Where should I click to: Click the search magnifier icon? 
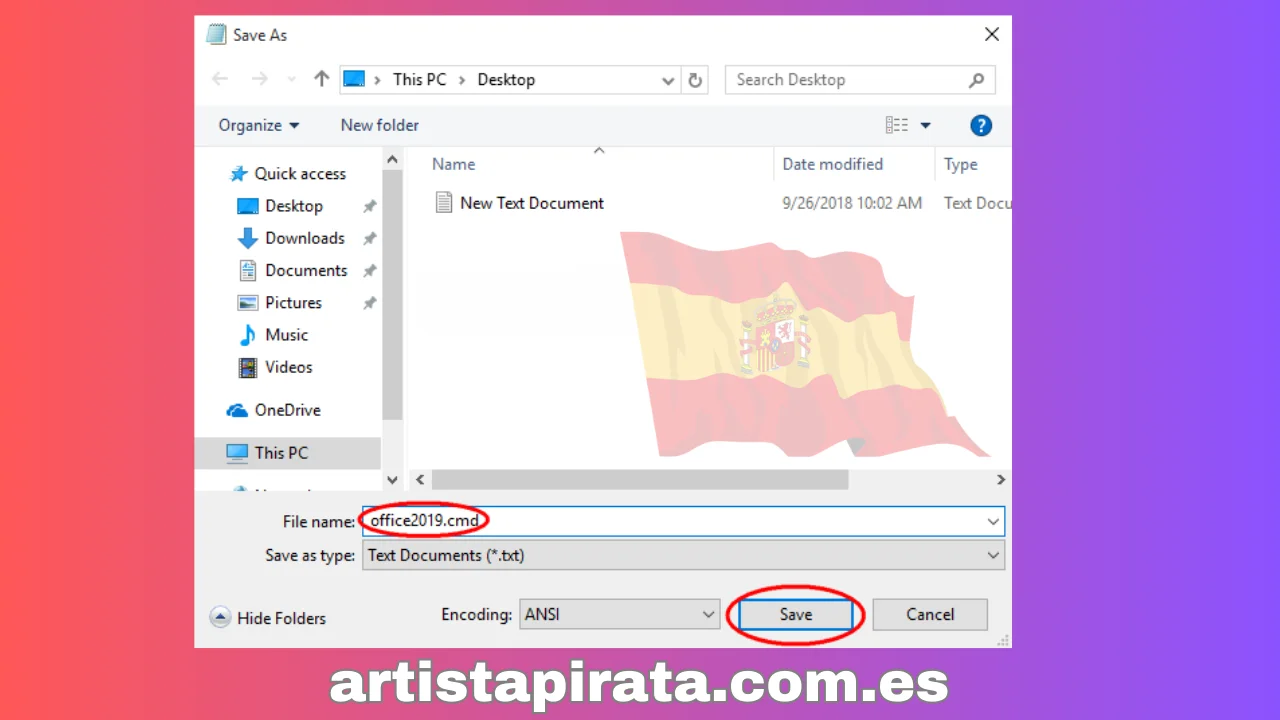pos(976,80)
